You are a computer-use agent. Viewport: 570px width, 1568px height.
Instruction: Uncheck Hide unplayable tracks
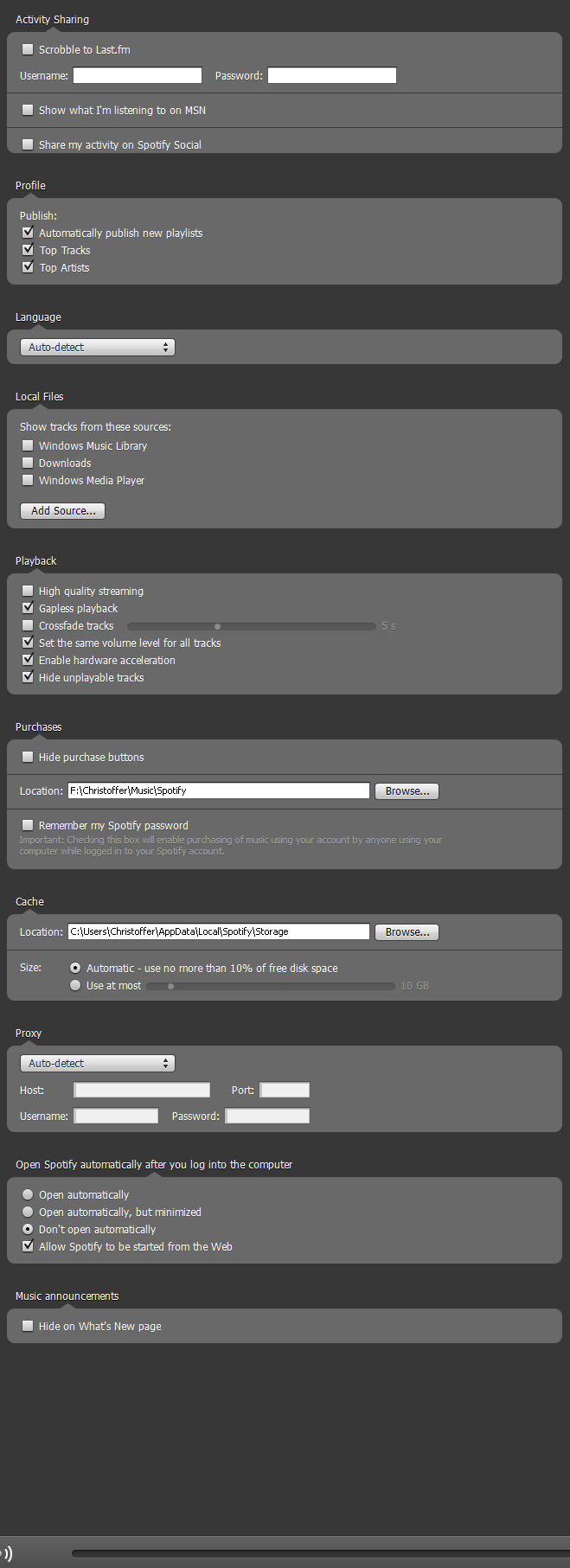(28, 677)
